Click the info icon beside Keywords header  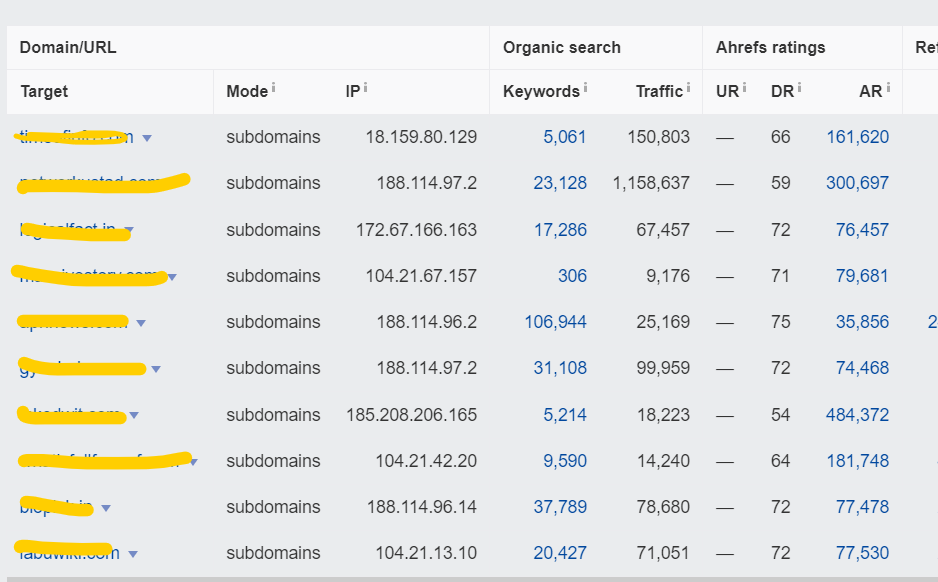pyautogui.click(x=586, y=87)
